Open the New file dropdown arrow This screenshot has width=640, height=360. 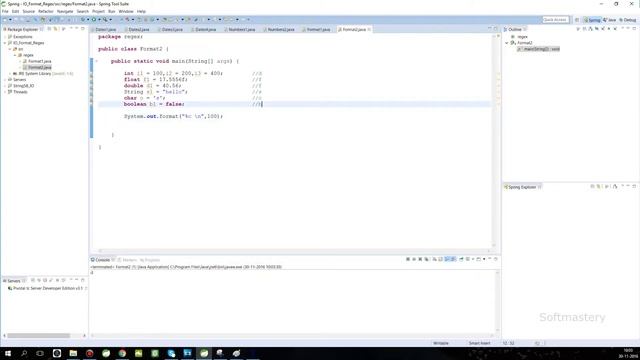tap(10, 20)
